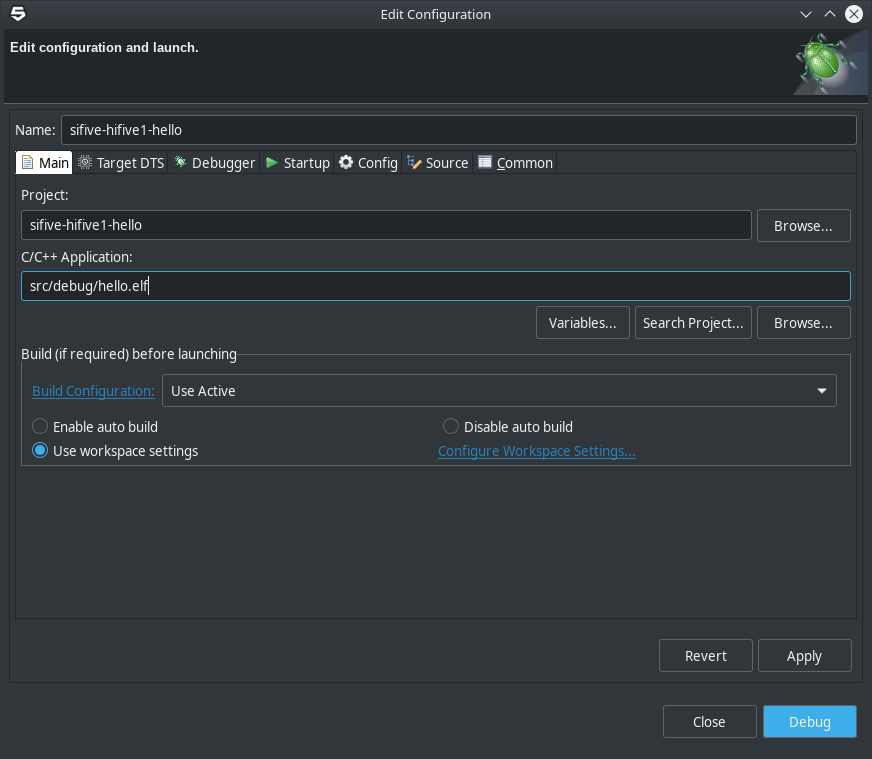Open Configure Workspace Settings link
872x759 pixels.
click(536, 451)
